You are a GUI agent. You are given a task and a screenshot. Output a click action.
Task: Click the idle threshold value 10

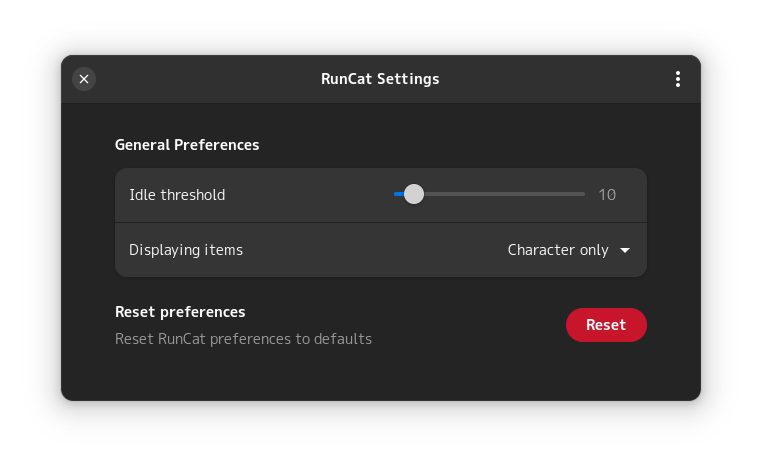[607, 195]
